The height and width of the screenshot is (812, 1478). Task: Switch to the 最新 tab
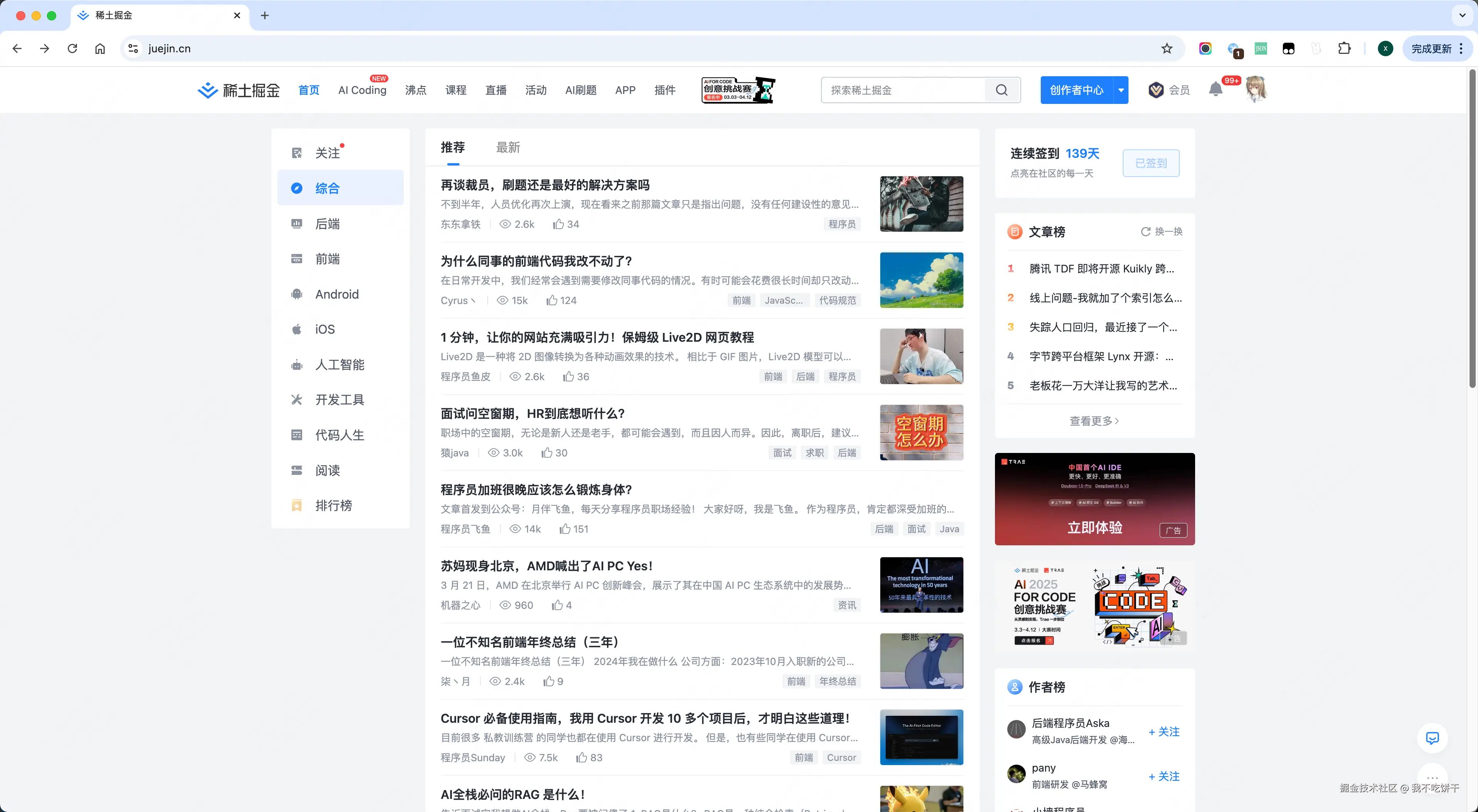pos(508,147)
